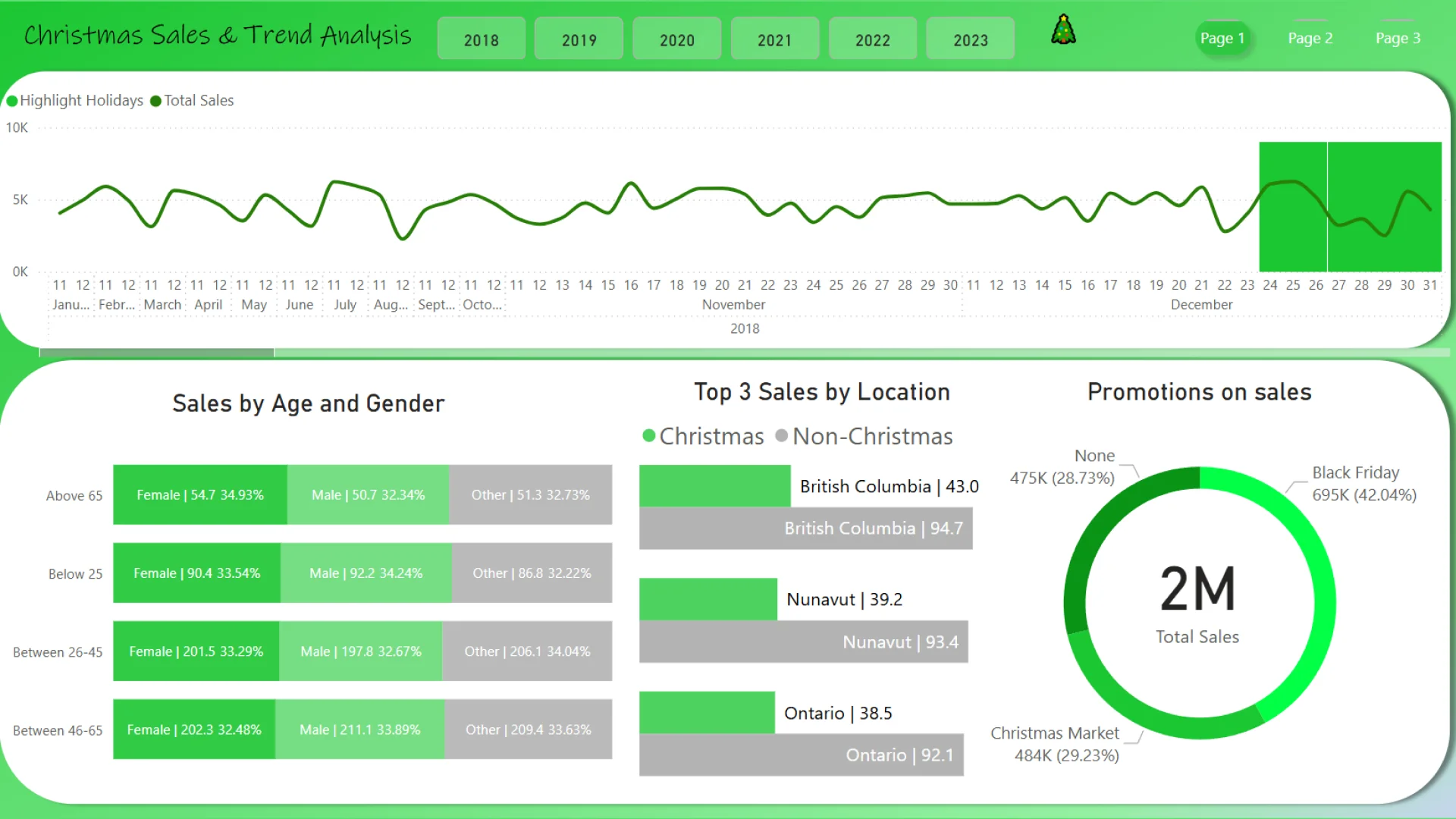This screenshot has height=819, width=1456.
Task: Switch to Page 1 tab
Action: tap(1222, 38)
